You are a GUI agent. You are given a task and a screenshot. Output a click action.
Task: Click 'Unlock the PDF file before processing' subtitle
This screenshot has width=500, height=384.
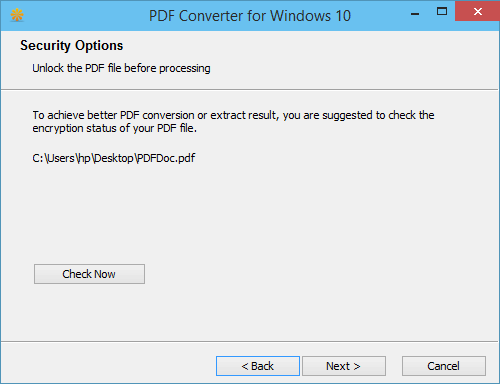[121, 68]
